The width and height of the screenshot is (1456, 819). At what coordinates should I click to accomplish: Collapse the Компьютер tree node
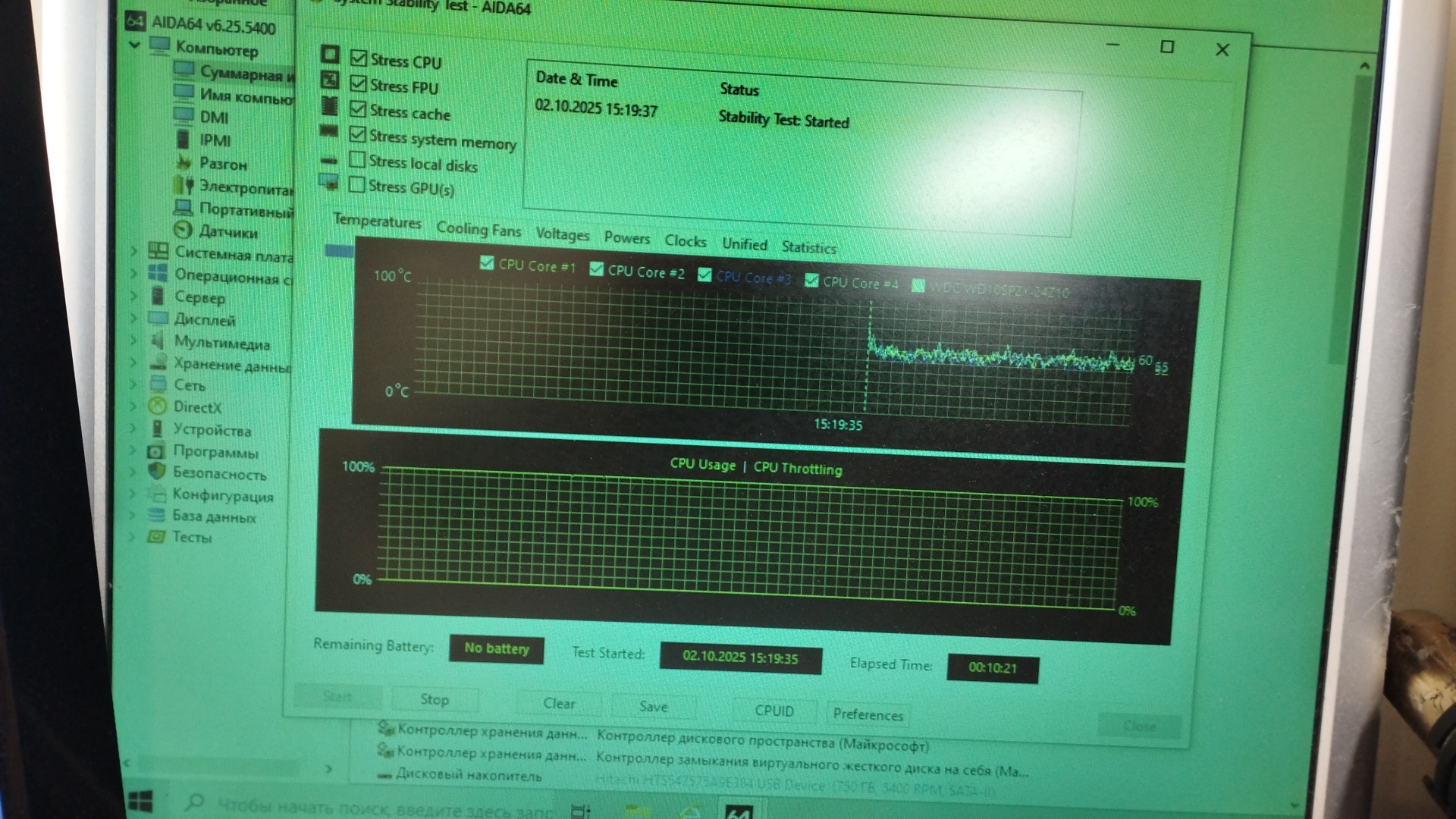(134, 45)
